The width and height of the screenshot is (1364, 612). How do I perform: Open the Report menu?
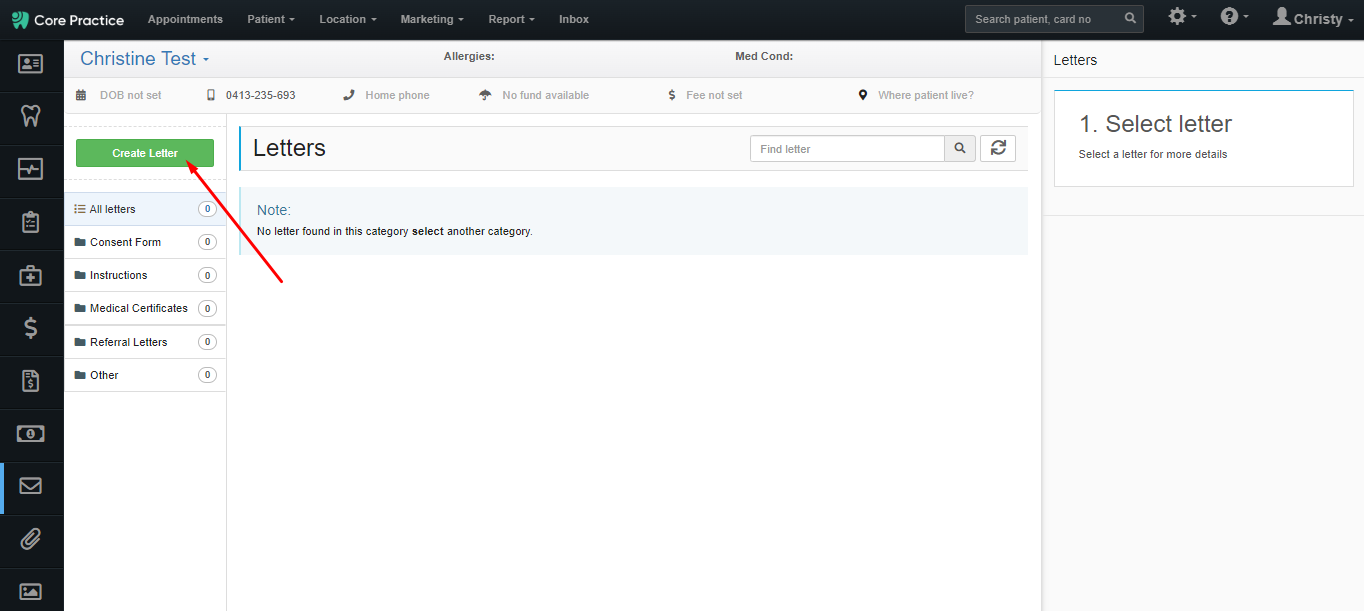511,19
